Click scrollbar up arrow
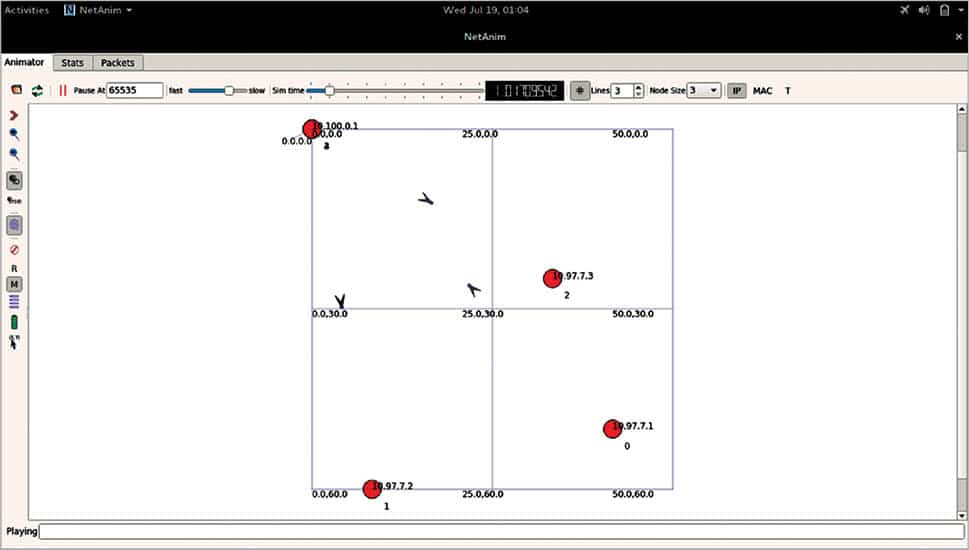 coord(962,109)
